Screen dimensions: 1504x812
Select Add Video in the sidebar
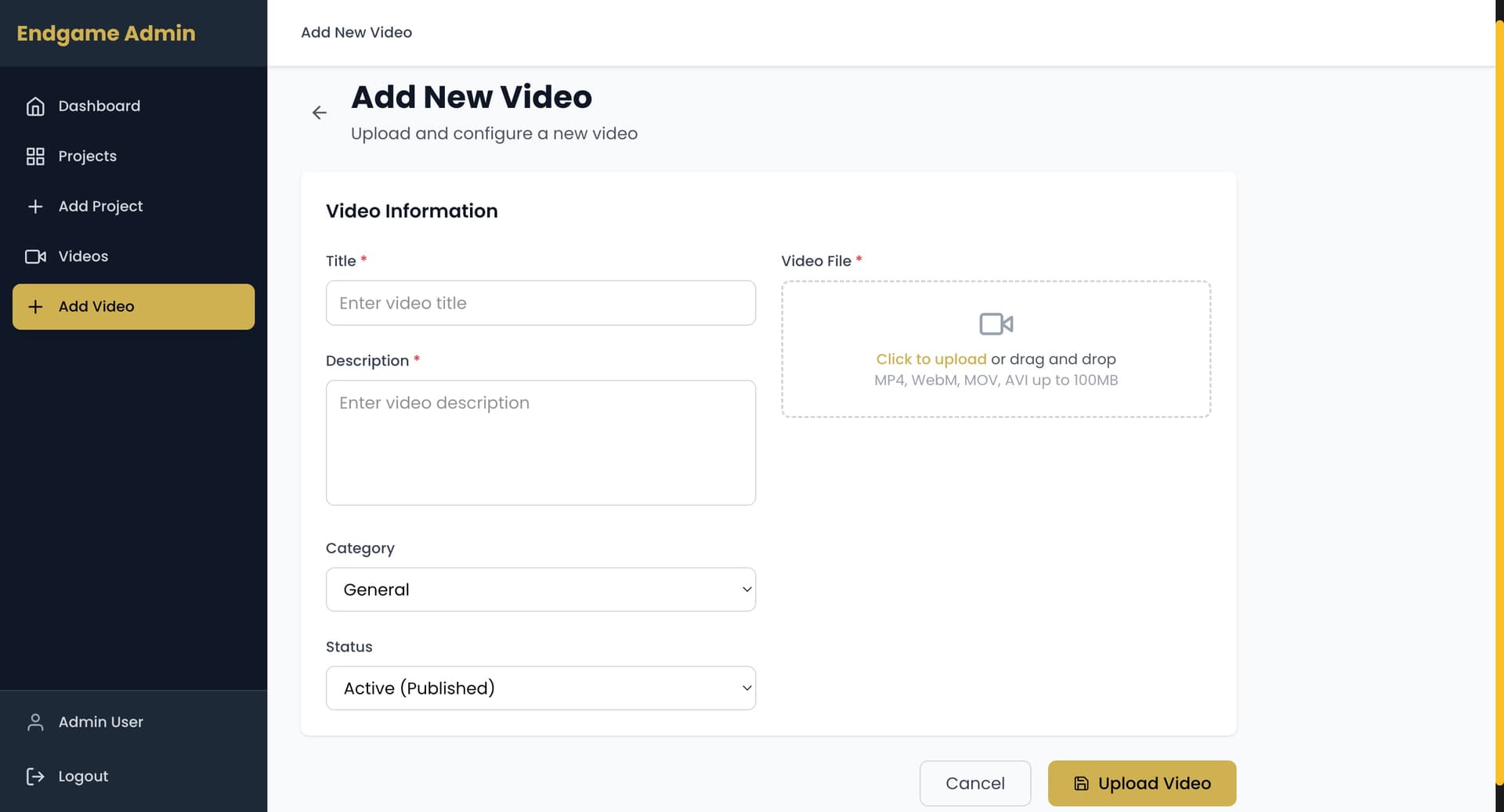click(x=133, y=307)
